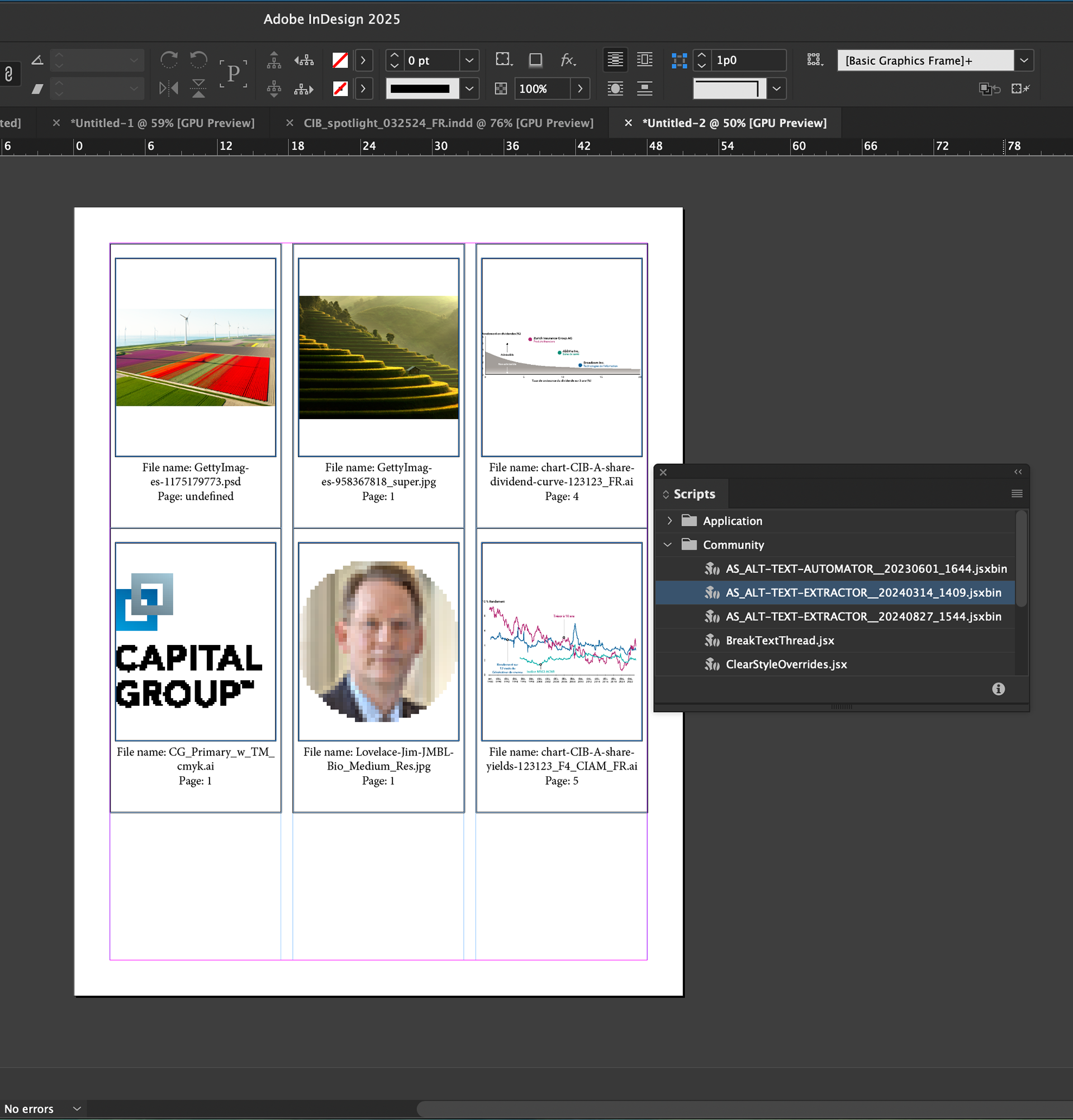Switch to CIB_spotlight_032524_FR.indd tab
This screenshot has height=1120, width=1073.
[x=448, y=123]
